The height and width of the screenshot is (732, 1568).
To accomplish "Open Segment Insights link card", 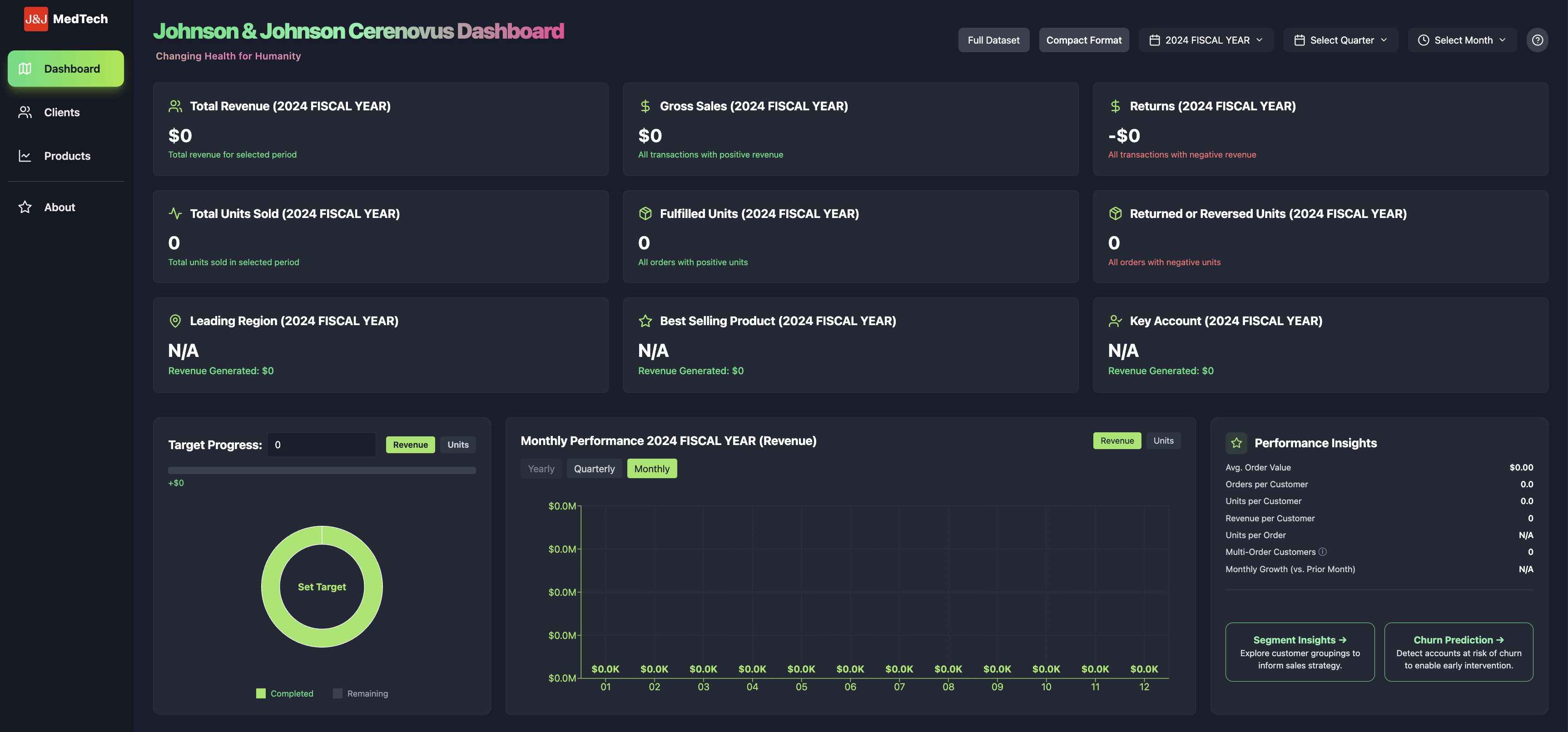I will click(1300, 652).
